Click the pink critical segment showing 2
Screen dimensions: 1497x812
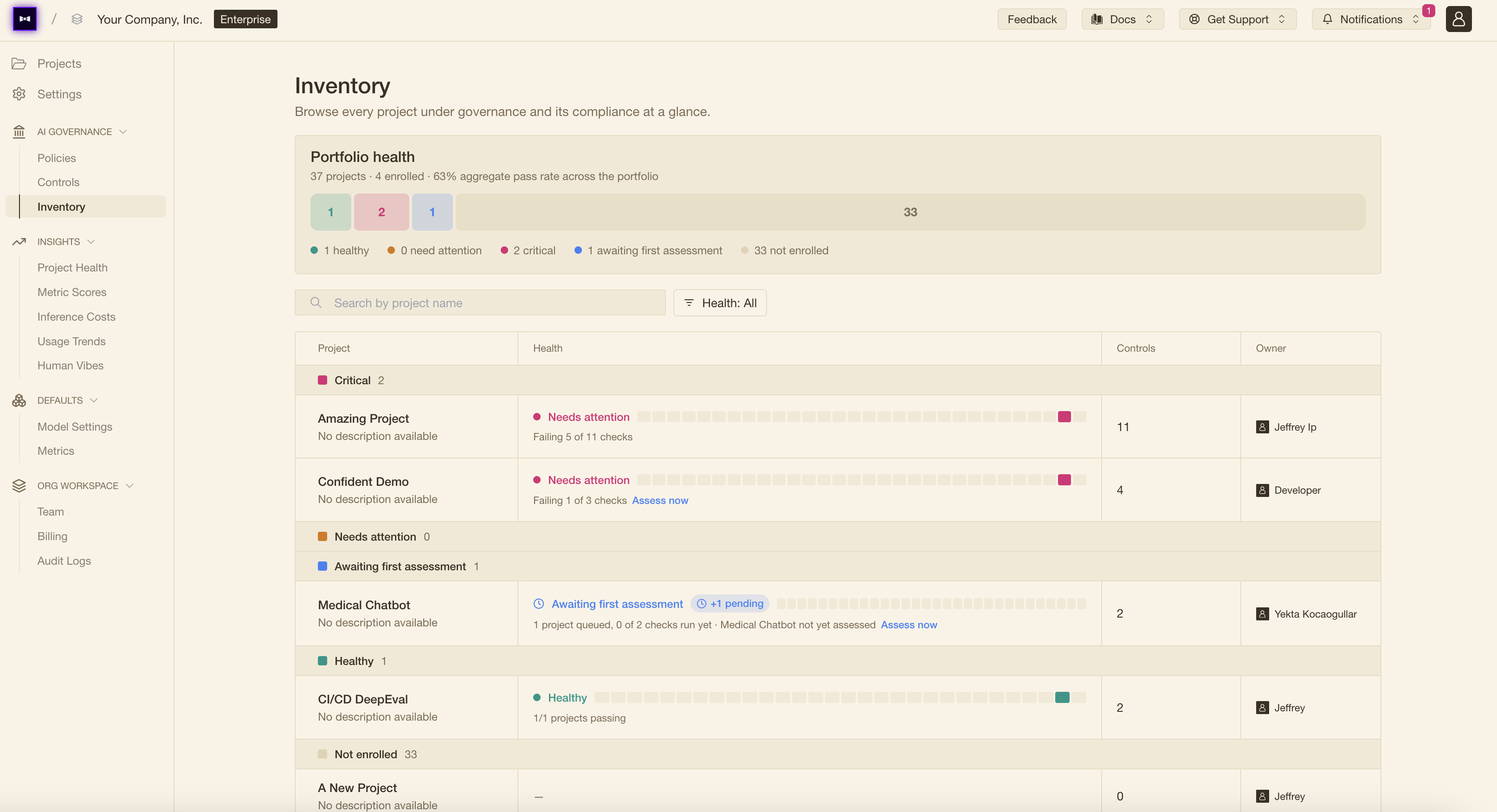[x=381, y=212]
